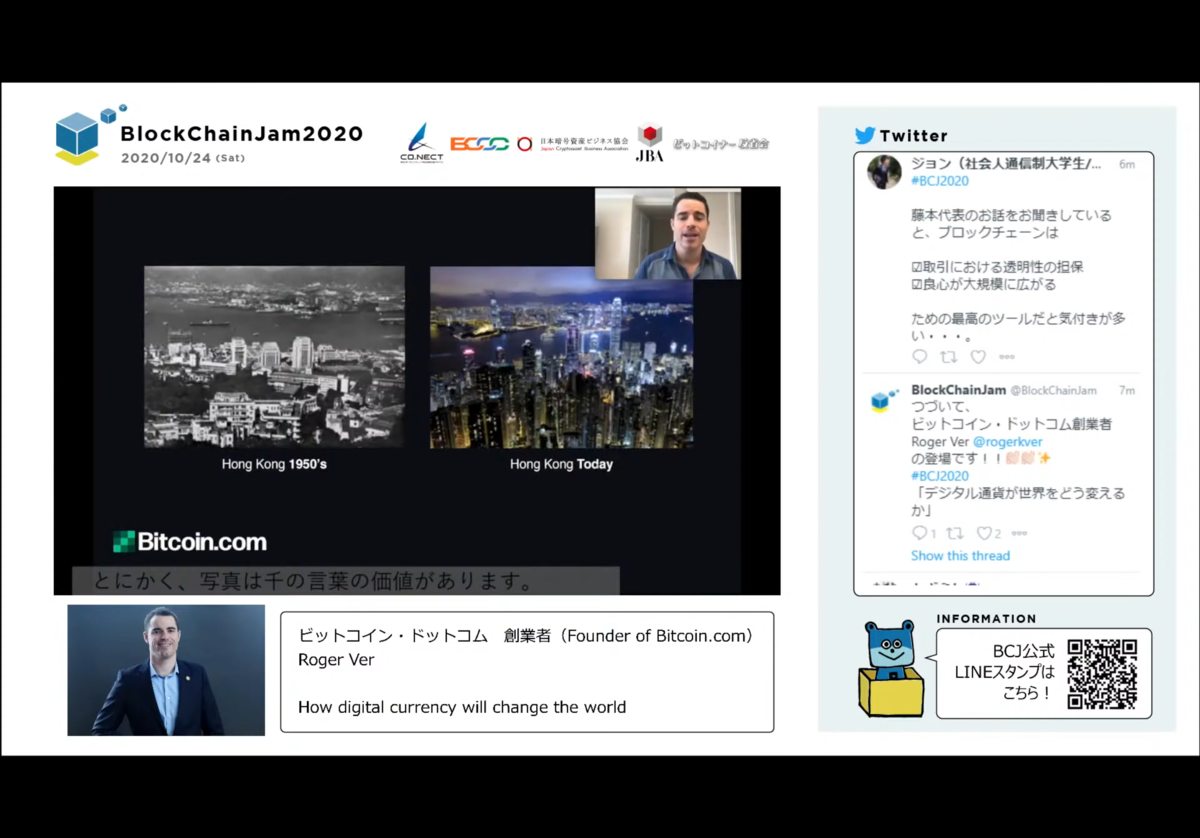
Task: Click the BlockChainJam2020 title text
Action: [241, 134]
